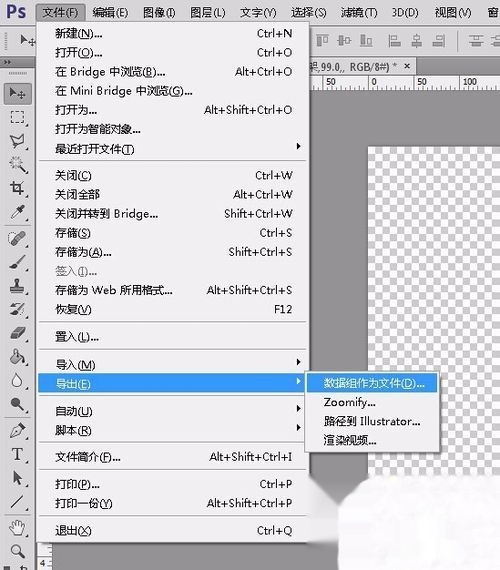Choose 路径到 Illustrator... in submenu
The image size is (500, 570).
(x=372, y=421)
